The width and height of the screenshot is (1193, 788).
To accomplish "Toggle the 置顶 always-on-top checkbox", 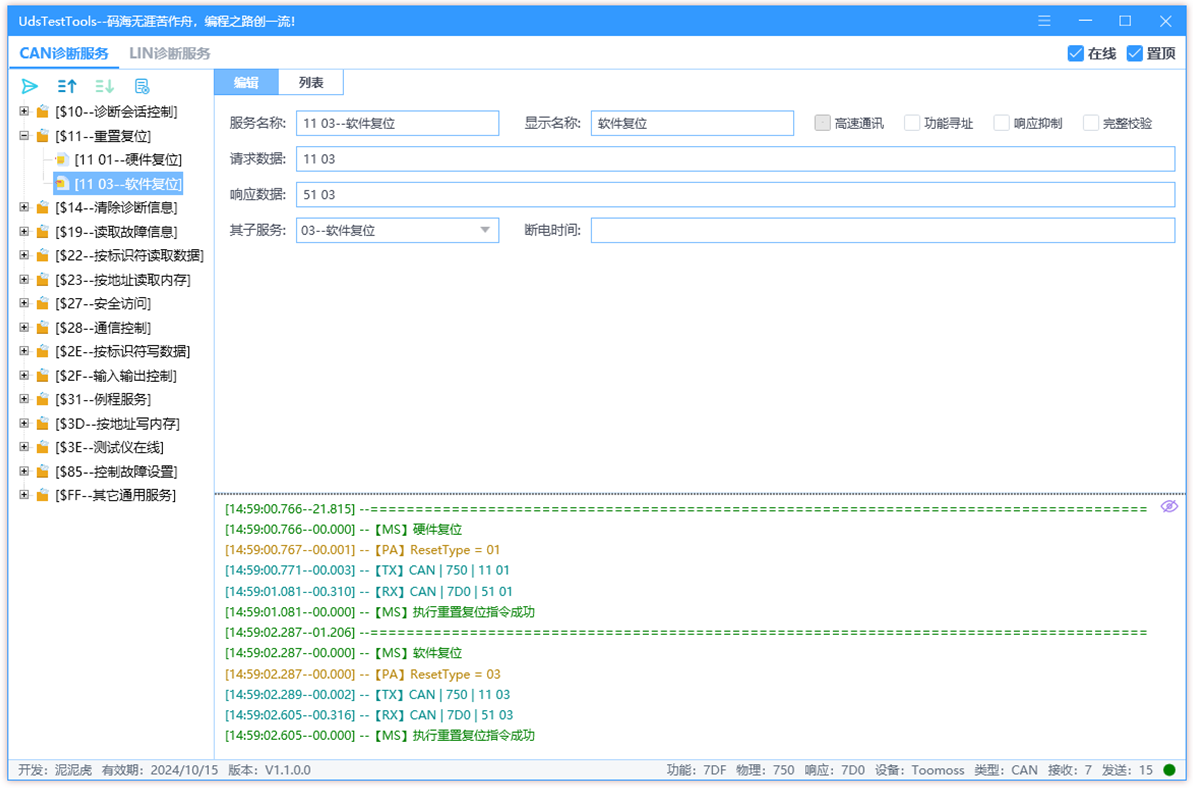I will [x=1134, y=53].
